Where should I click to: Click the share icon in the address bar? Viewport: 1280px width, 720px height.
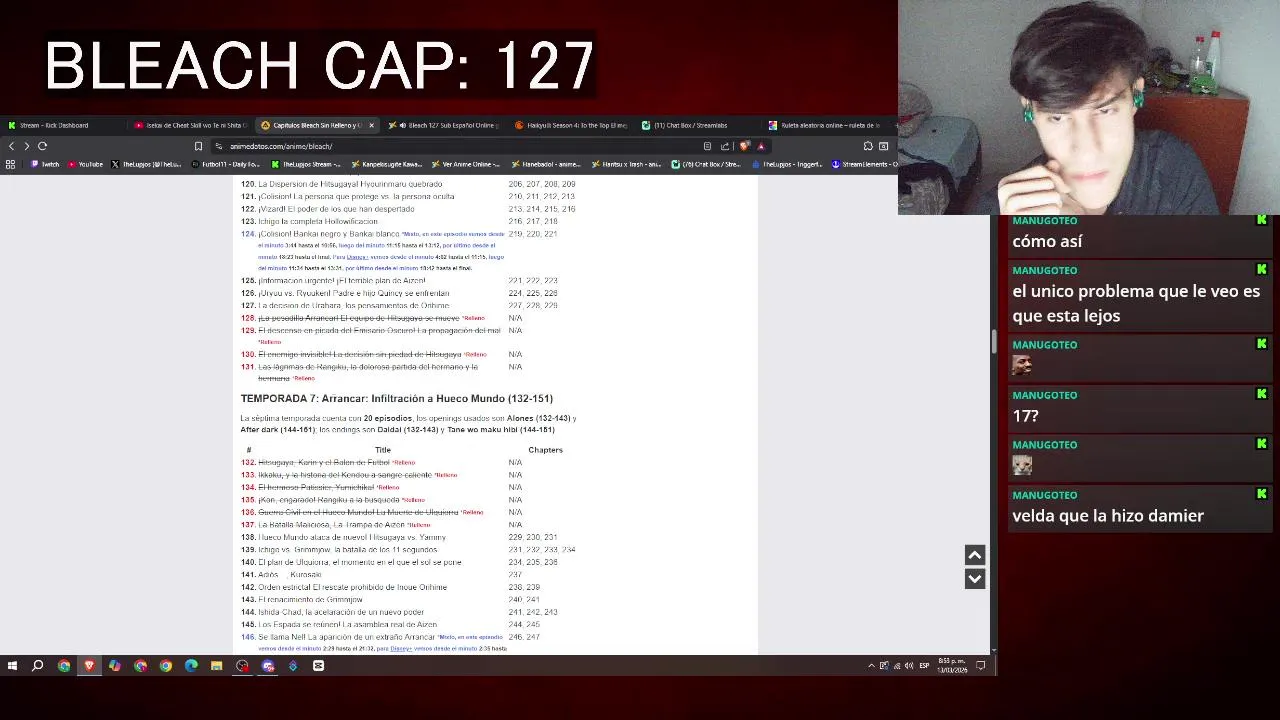tap(725, 146)
